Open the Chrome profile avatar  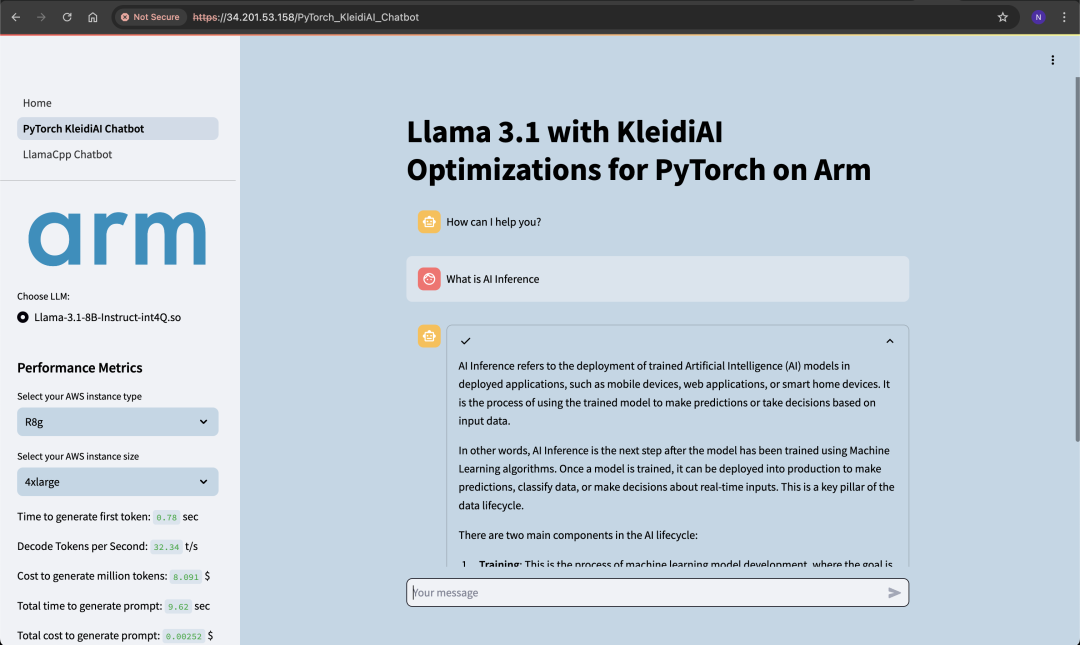click(1039, 17)
